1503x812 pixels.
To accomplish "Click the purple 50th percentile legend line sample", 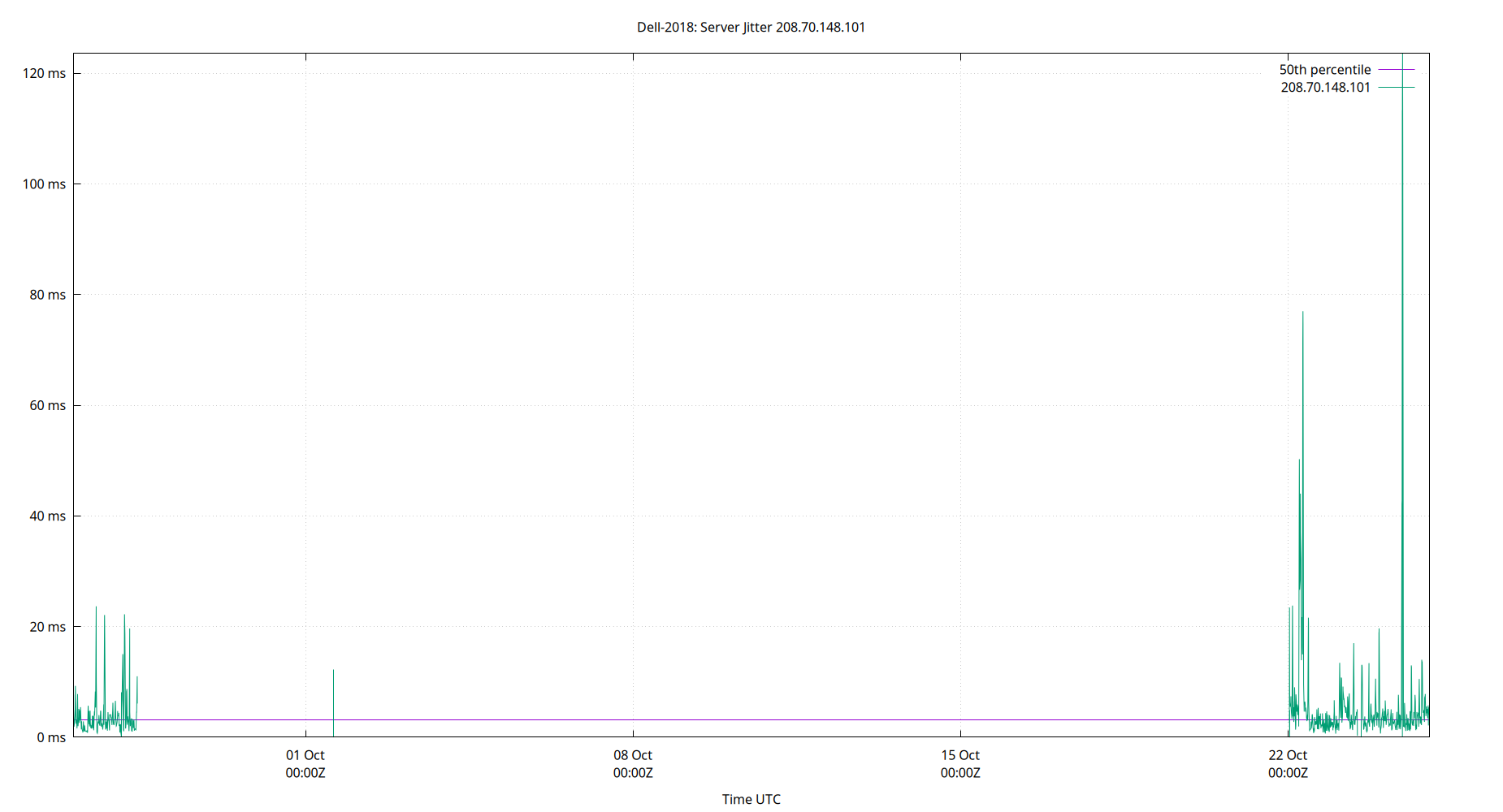I will tap(1397, 70).
